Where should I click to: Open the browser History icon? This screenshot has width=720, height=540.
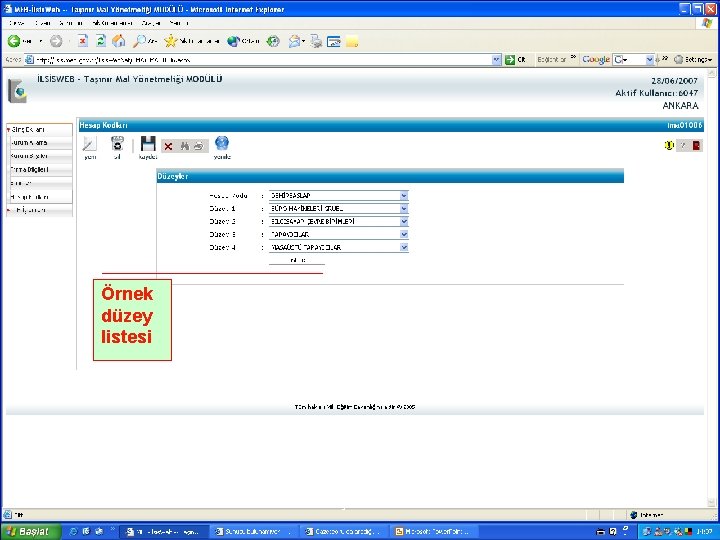tap(273, 41)
